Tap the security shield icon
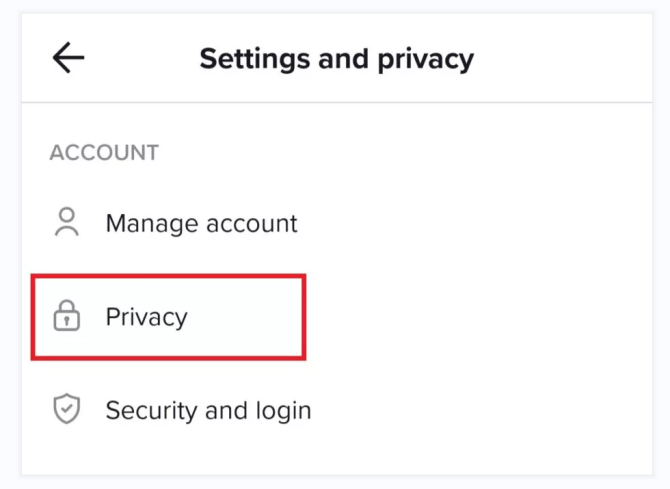670x489 pixels. pos(67,409)
